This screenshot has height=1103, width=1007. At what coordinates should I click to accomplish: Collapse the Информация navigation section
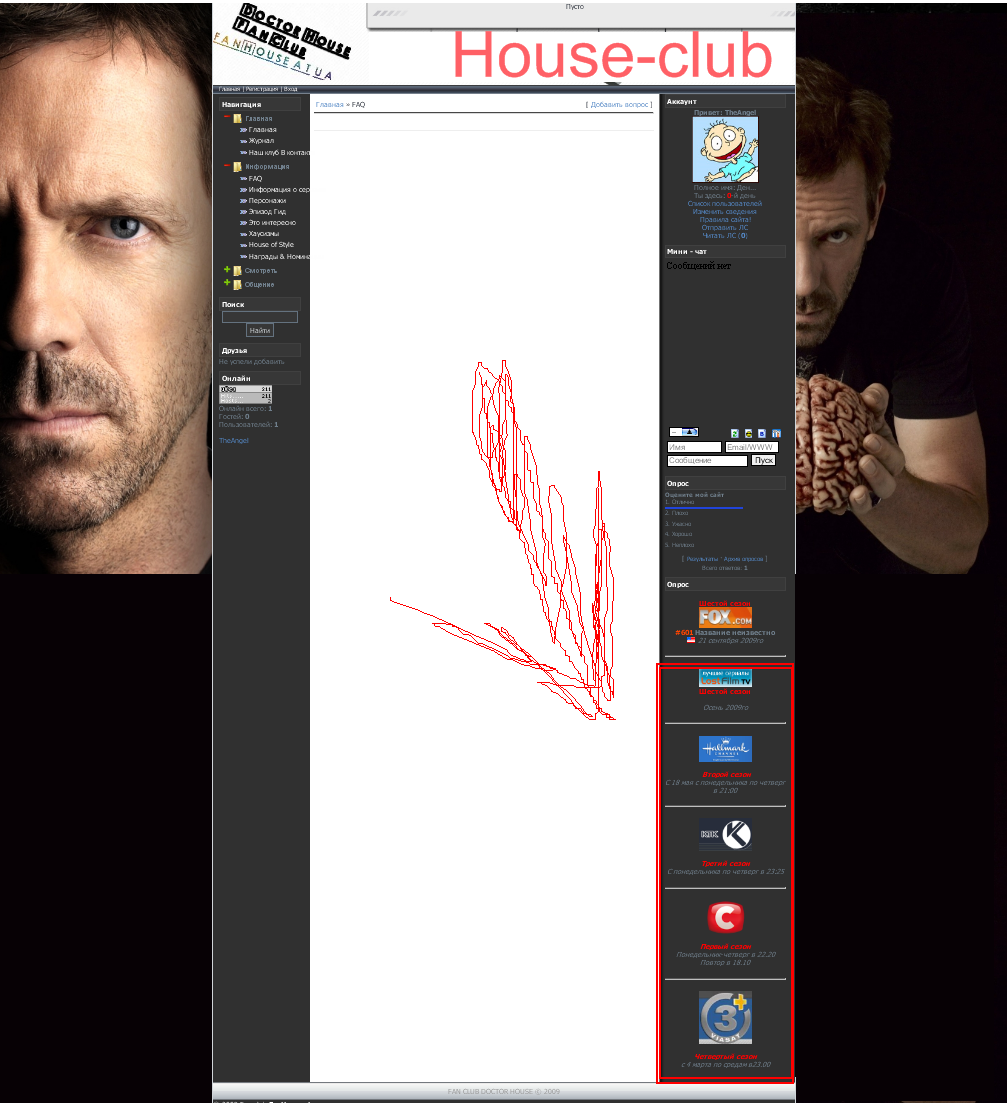click(226, 166)
